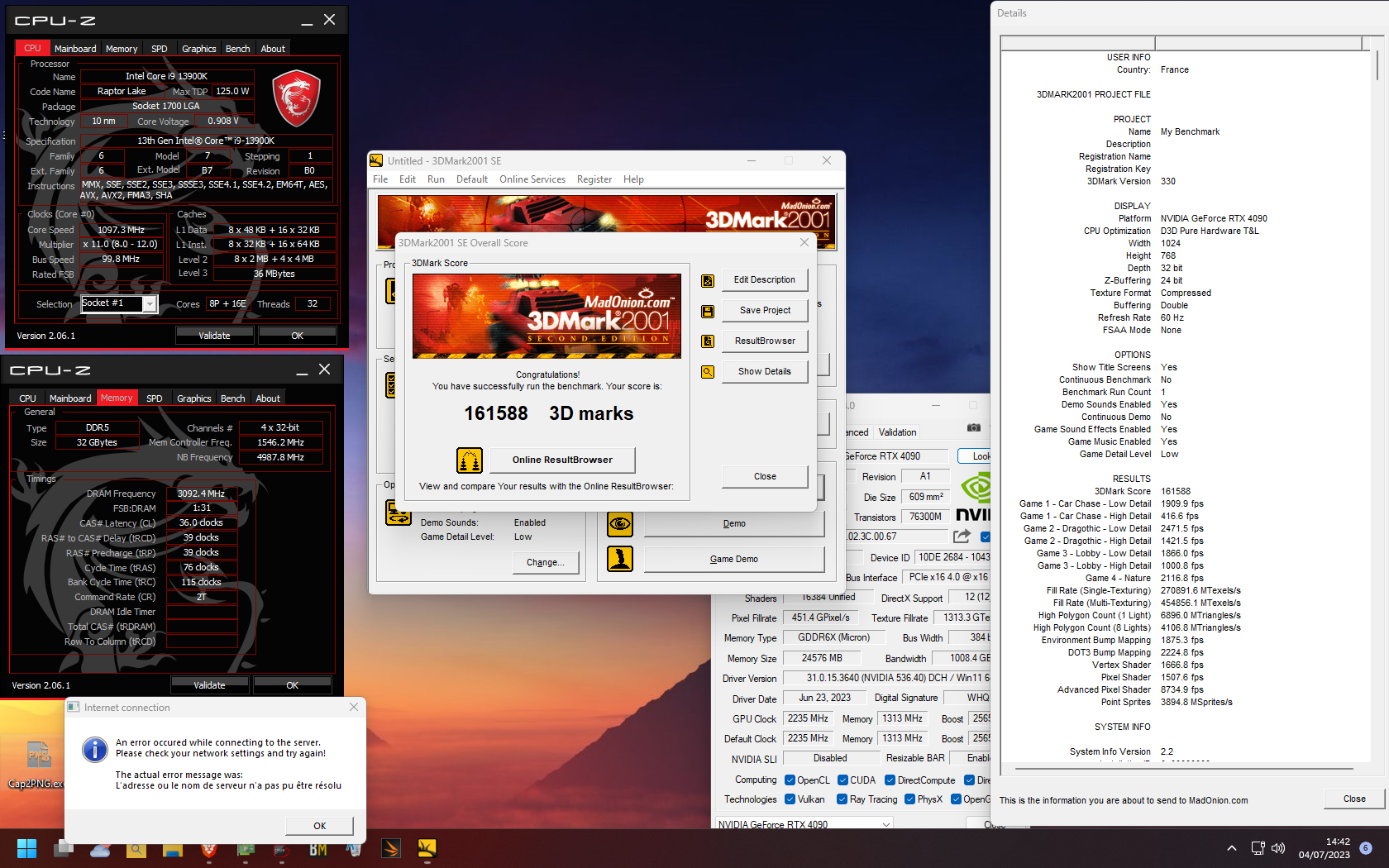Click Close in the Details window
Viewport: 1389px width, 868px height.
click(x=1354, y=799)
